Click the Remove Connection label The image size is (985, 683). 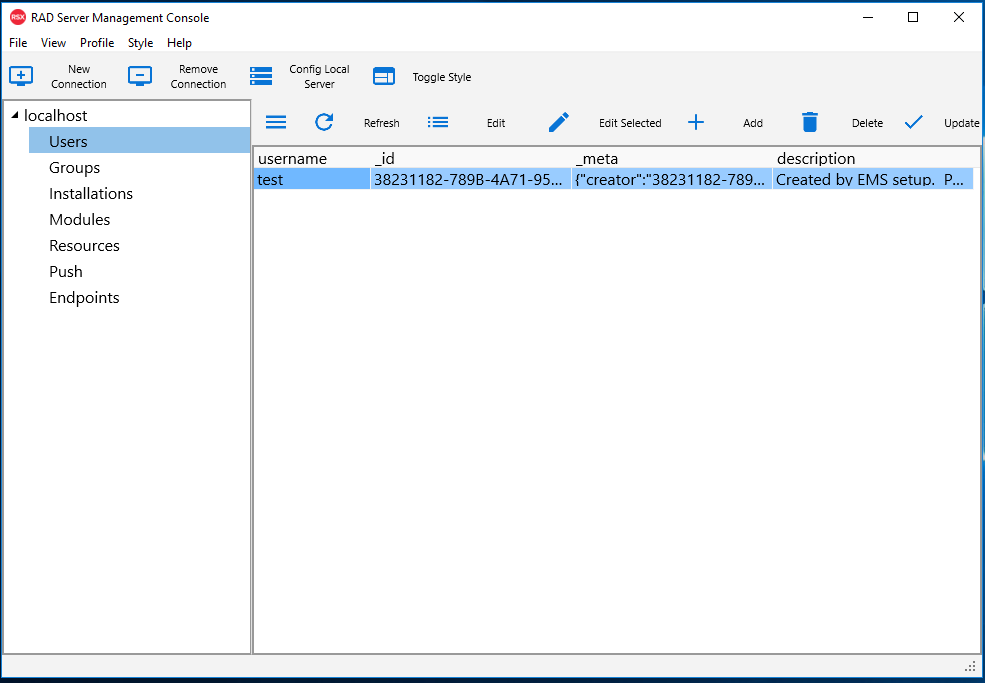[198, 77]
